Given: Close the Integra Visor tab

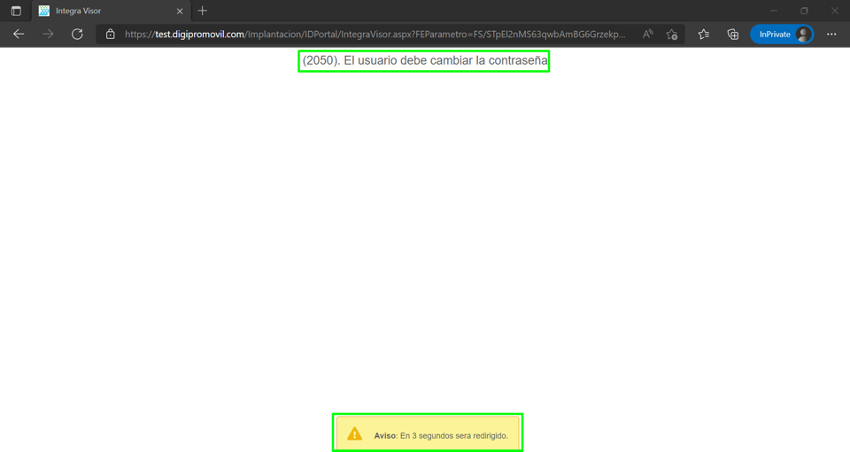Looking at the screenshot, I should tap(178, 11).
